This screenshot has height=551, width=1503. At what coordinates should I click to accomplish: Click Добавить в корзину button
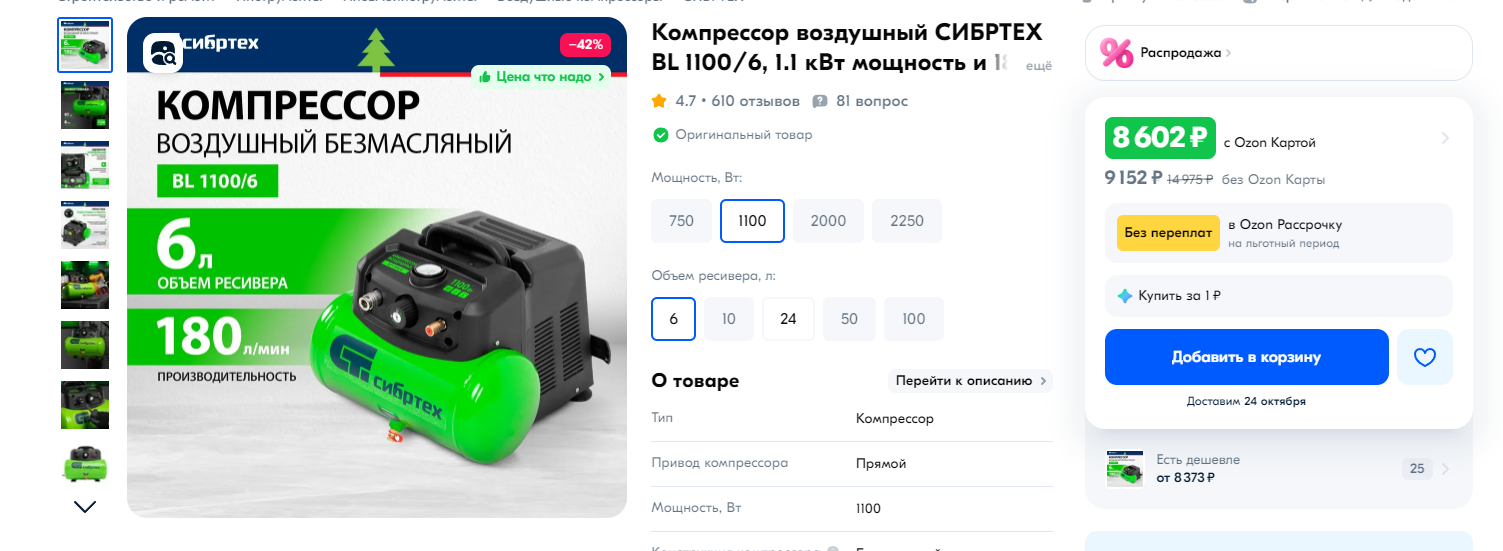1246,357
